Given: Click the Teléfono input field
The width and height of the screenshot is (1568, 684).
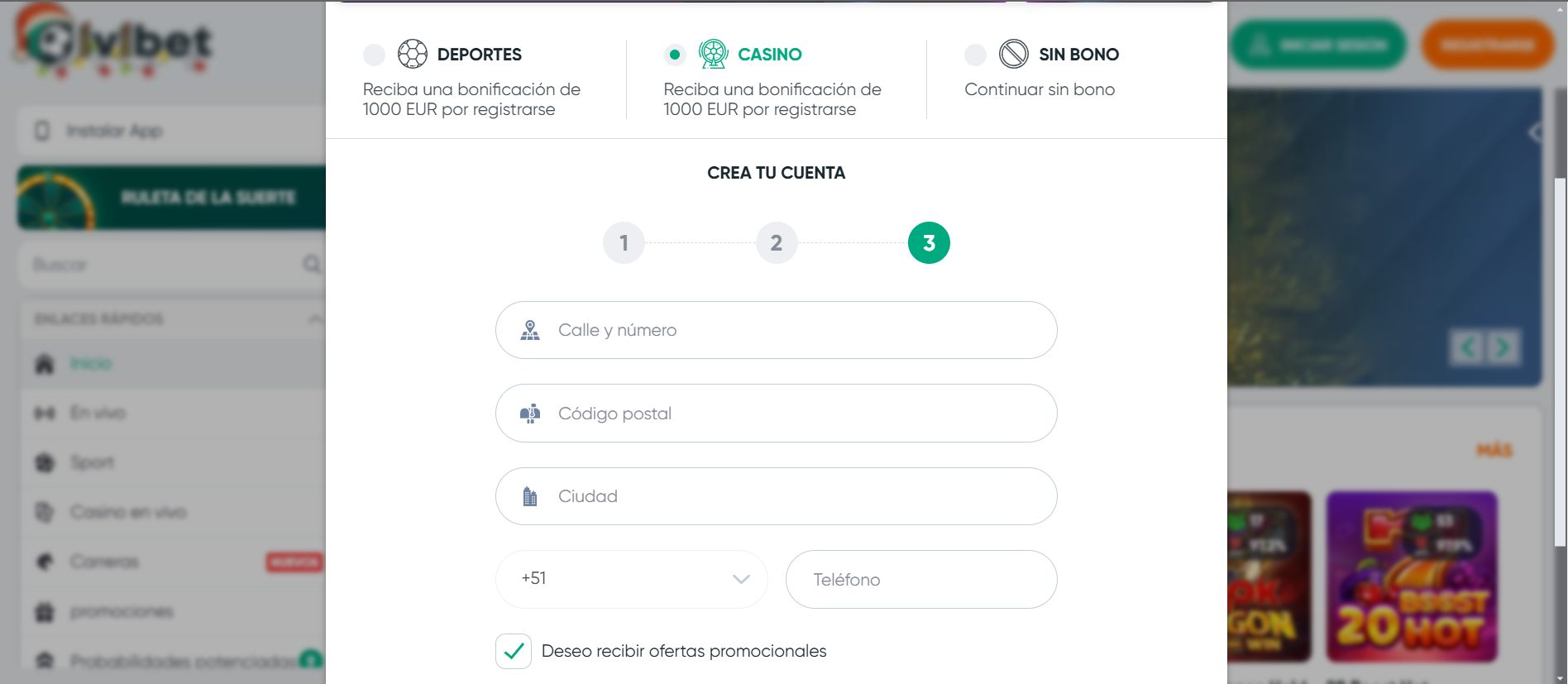Looking at the screenshot, I should pos(920,580).
